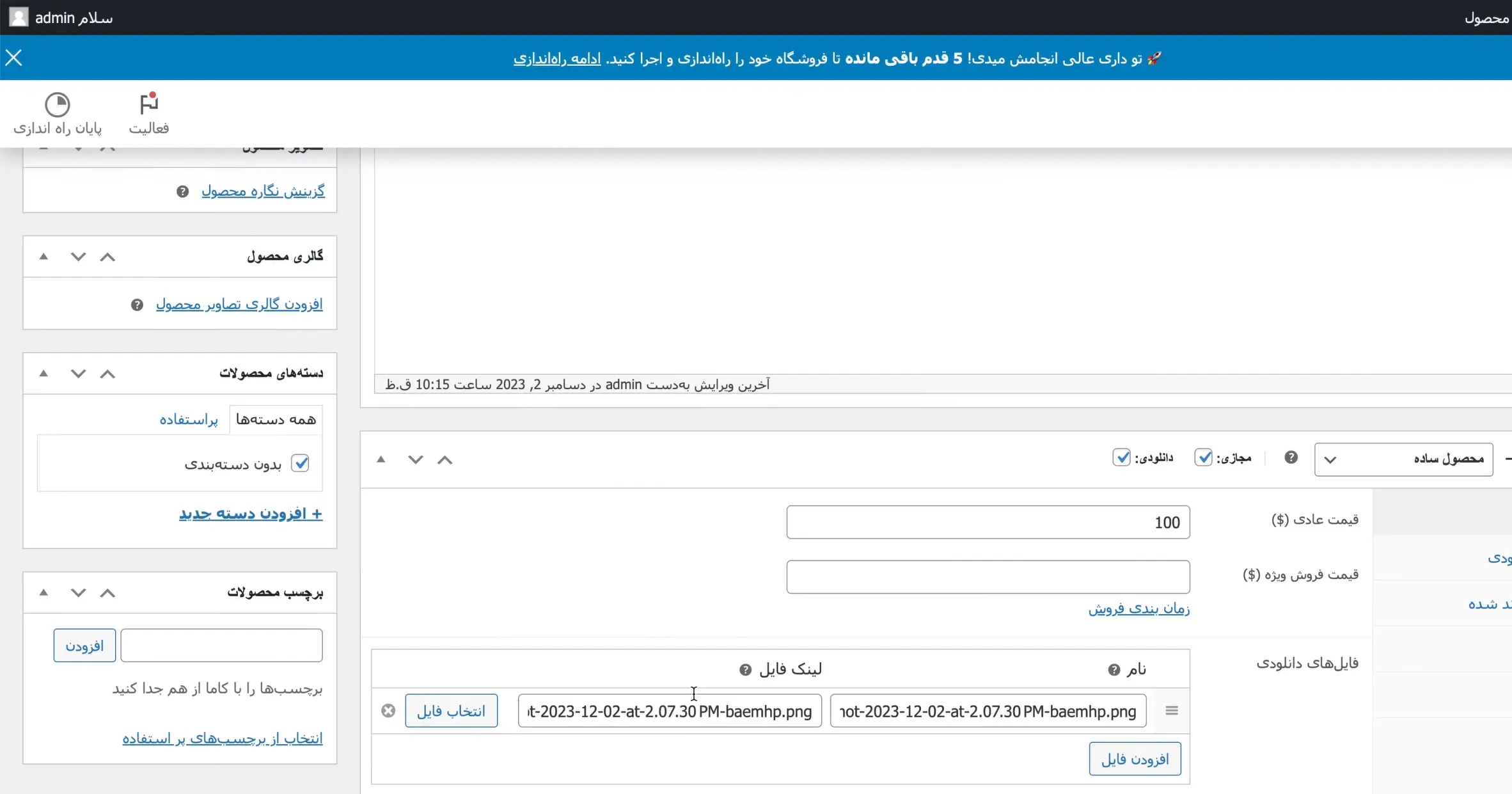Uncheck the دانلودی checkbox

click(1122, 457)
